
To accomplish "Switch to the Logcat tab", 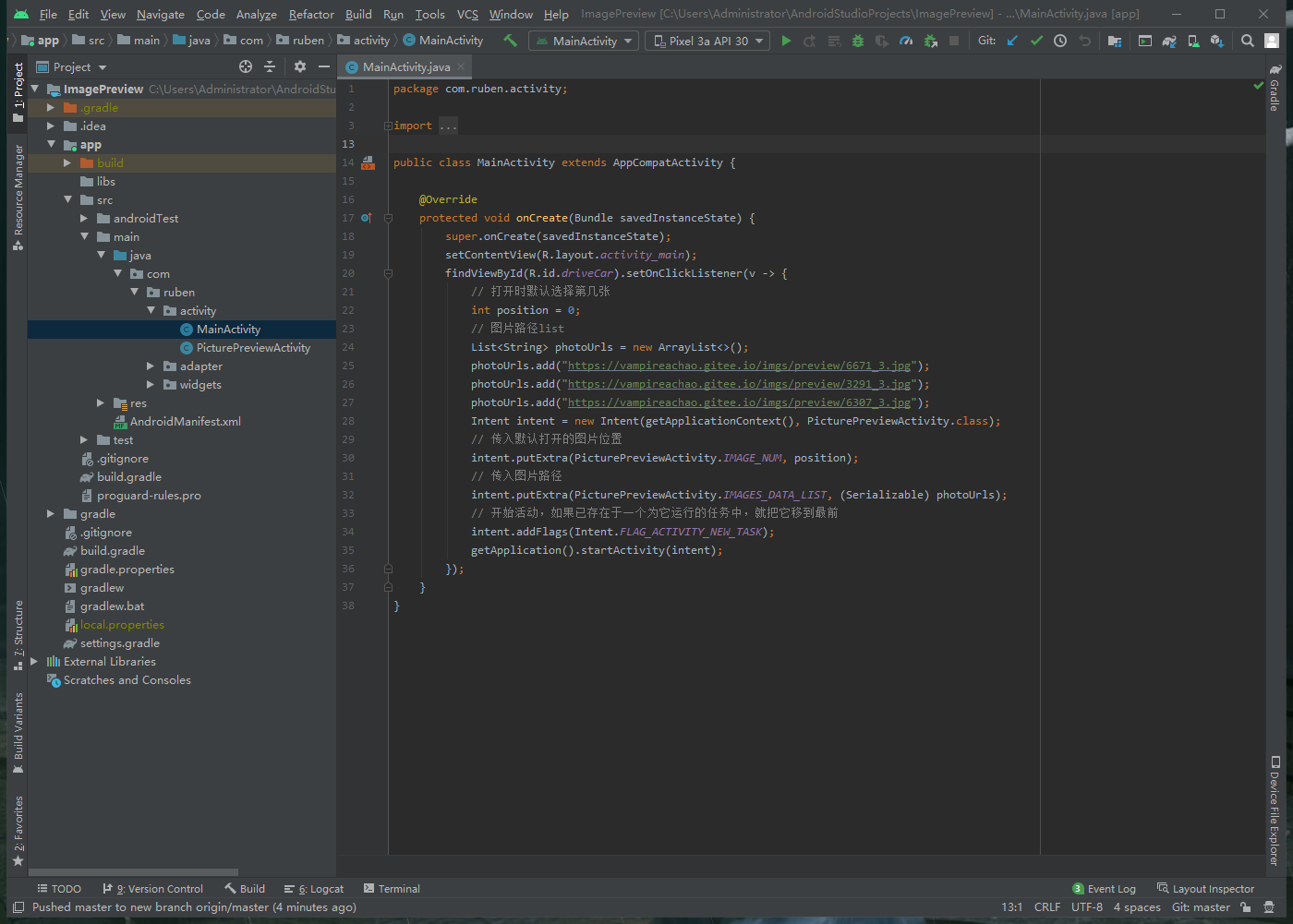I will 315,889.
